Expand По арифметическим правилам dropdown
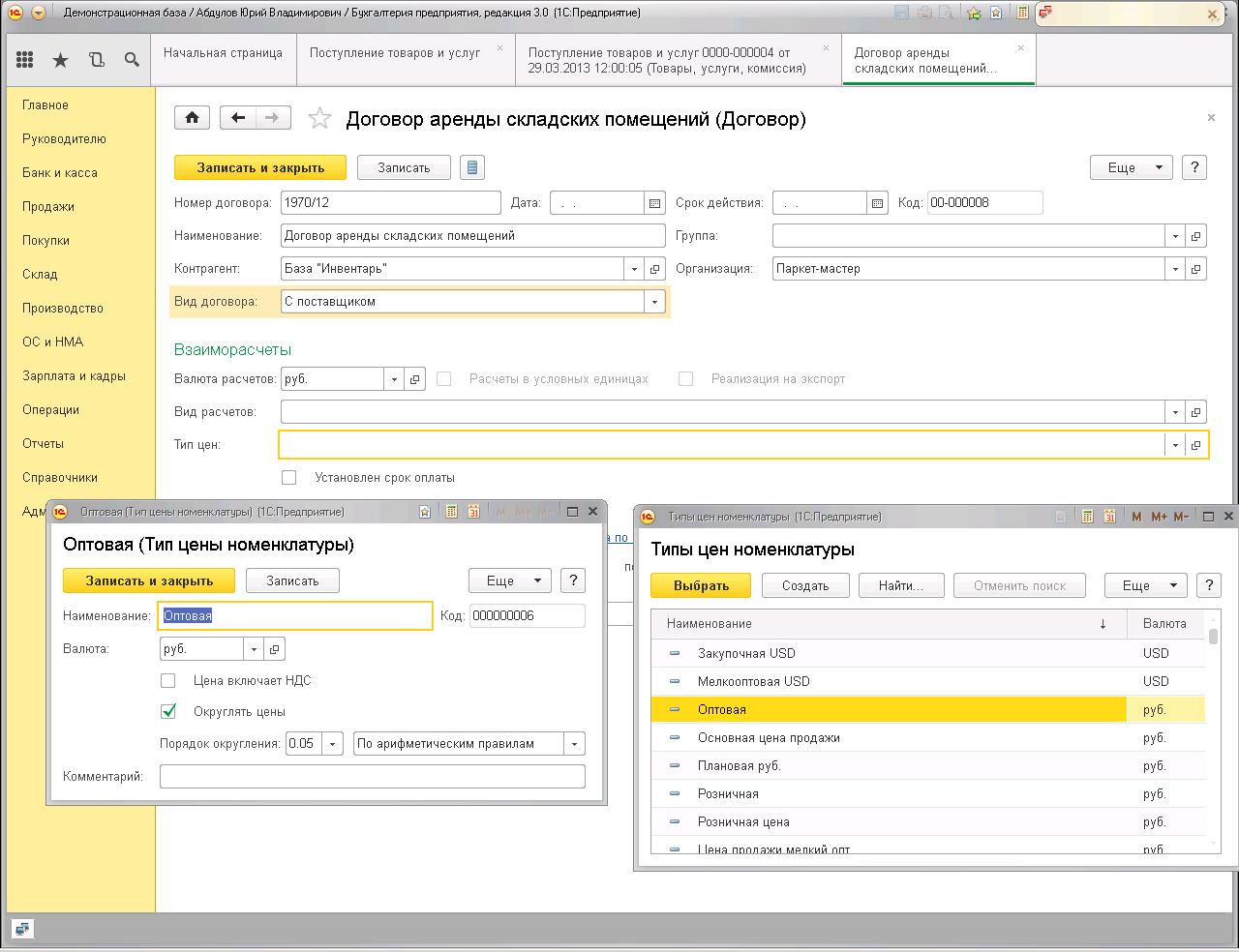The image size is (1239, 952). [575, 744]
